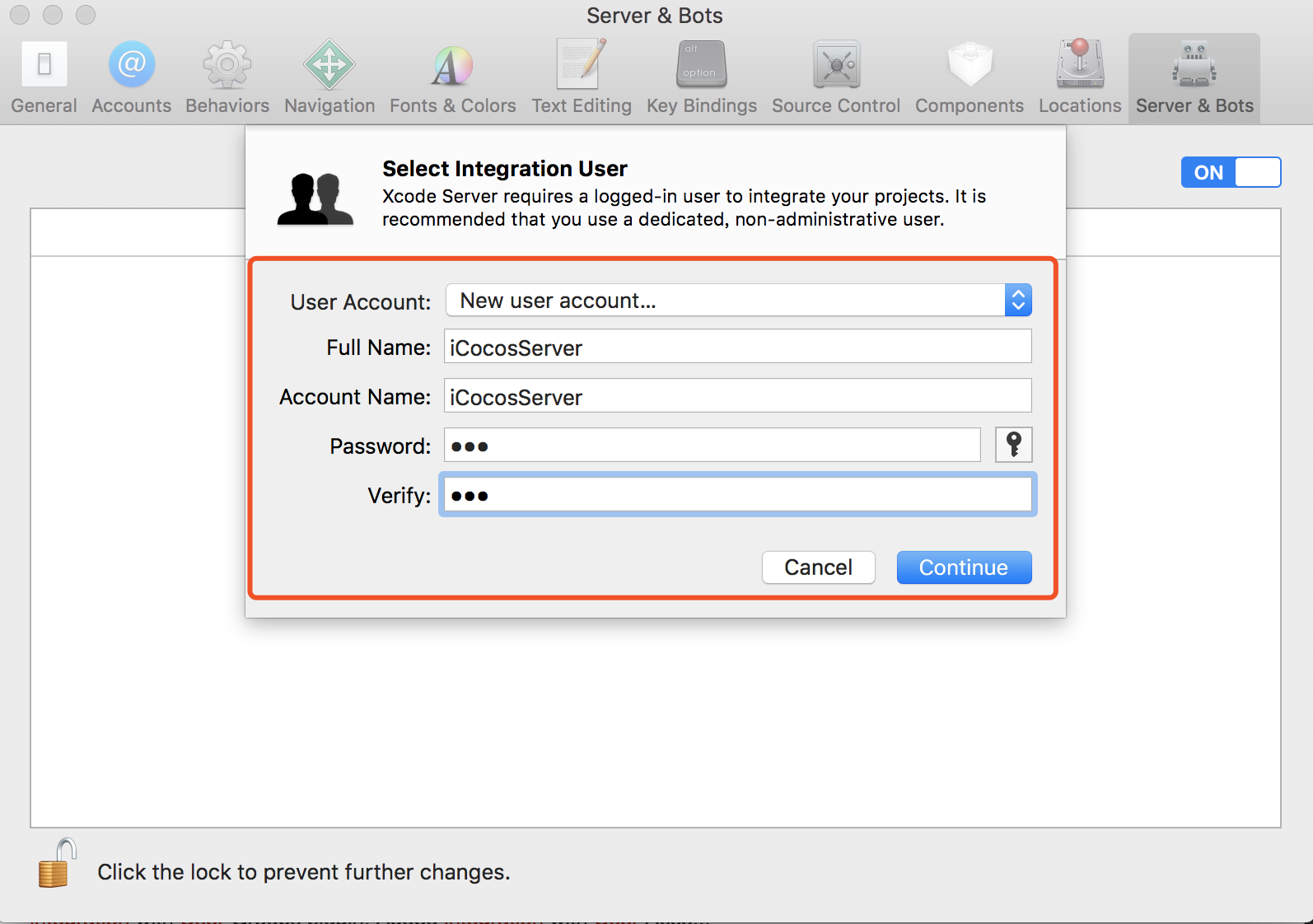Cancel the integration user dialog
Viewport: 1313px width, 924px height.
(x=818, y=567)
